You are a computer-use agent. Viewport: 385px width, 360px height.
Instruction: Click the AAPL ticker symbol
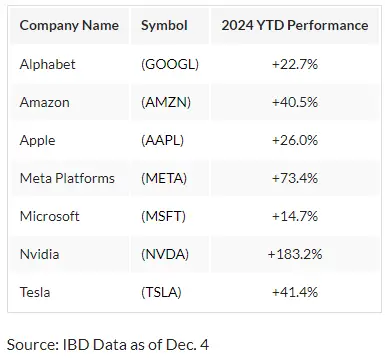click(162, 140)
